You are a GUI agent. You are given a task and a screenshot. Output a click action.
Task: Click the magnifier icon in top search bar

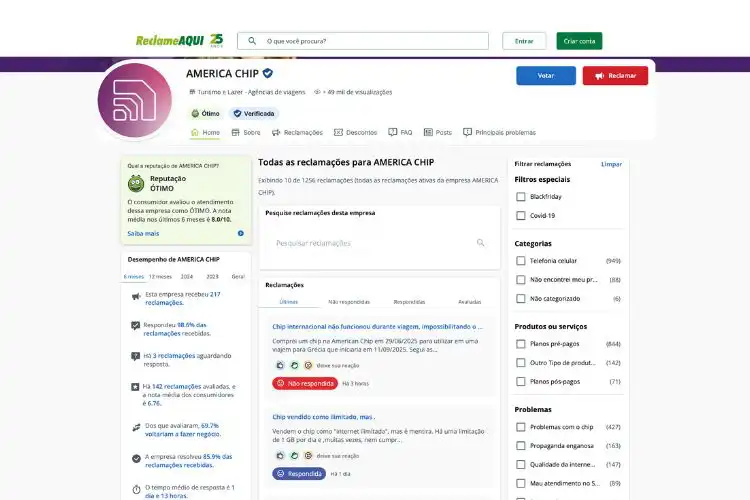point(252,41)
